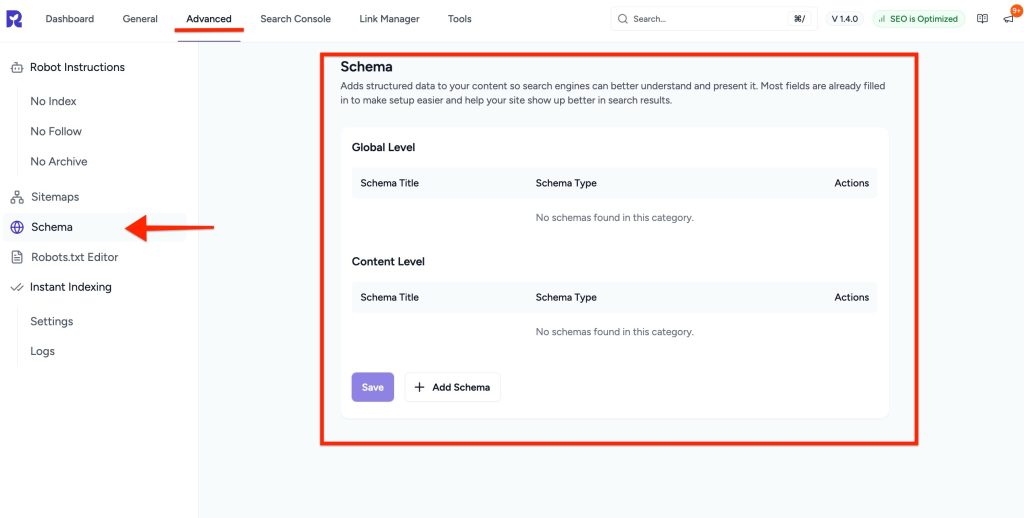The height and width of the screenshot is (518, 1024).
Task: Click the Robot Instructions robot icon
Action: (17, 68)
